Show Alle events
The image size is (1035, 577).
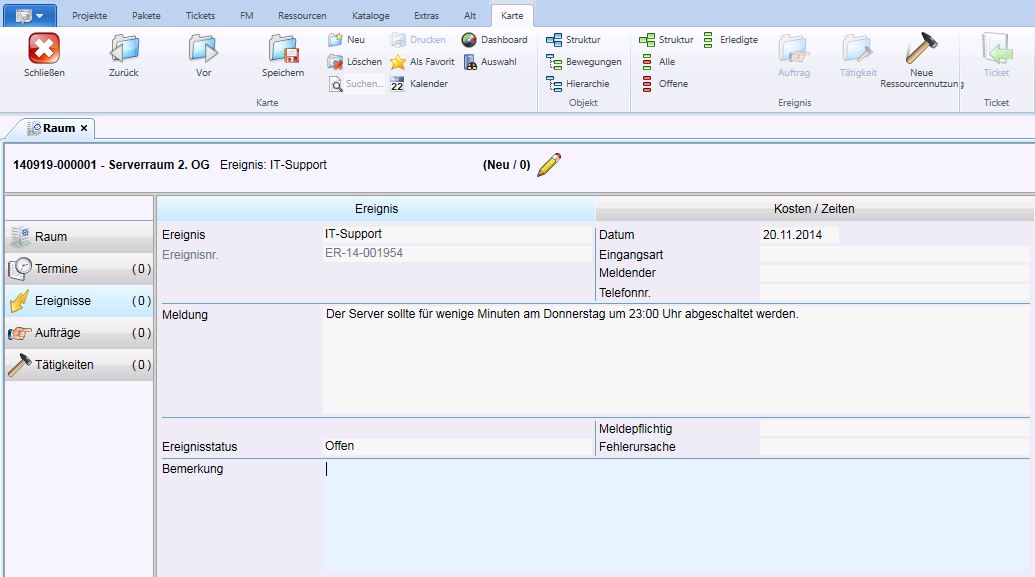[657, 61]
